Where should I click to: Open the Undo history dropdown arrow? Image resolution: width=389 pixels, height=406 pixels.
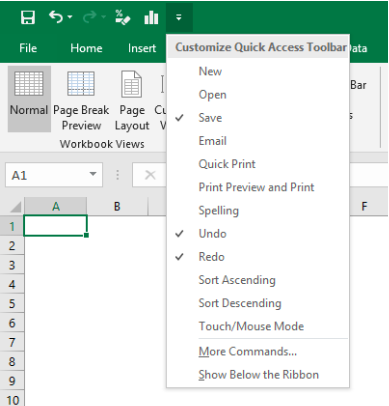70,17
